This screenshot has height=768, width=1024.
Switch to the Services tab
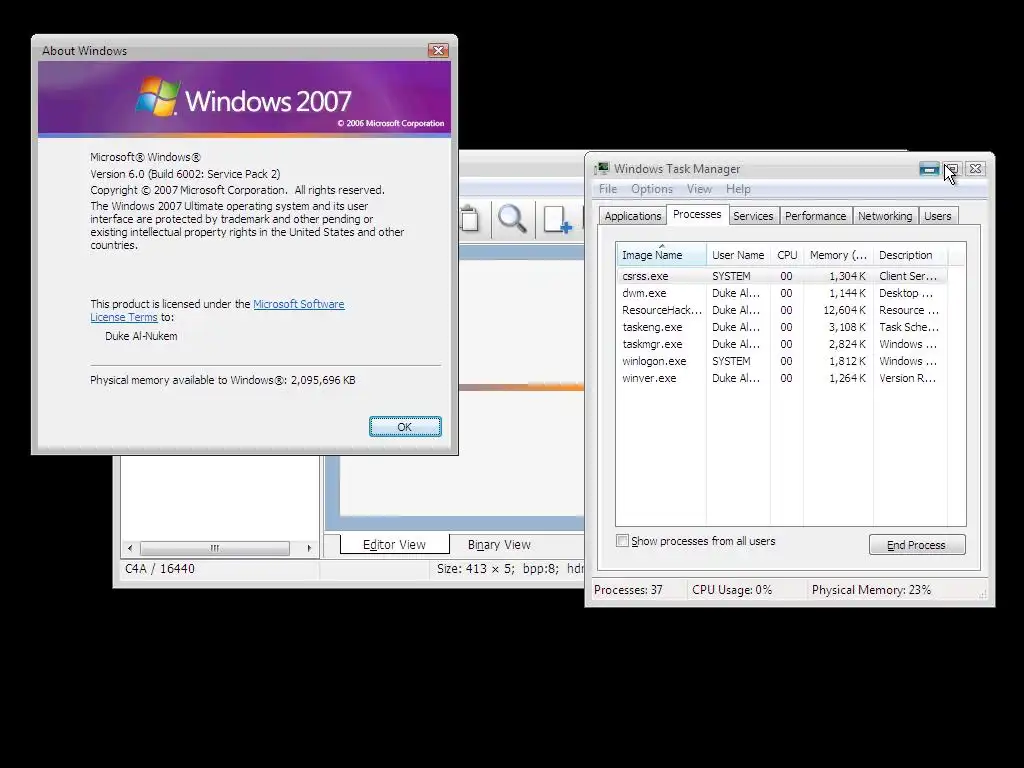pos(752,216)
